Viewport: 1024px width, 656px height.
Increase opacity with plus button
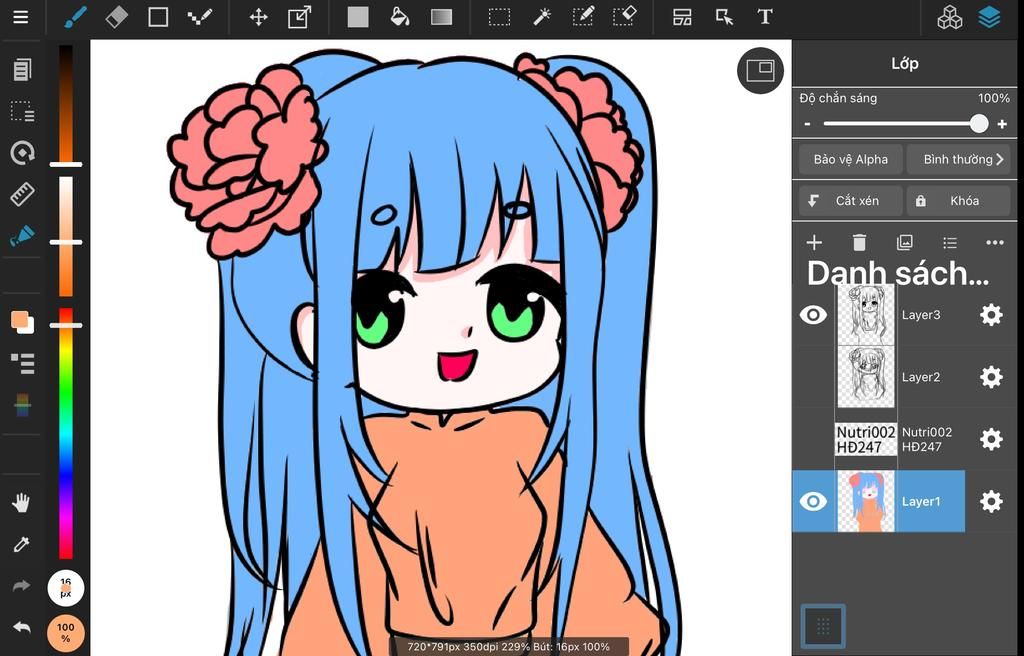pos(1002,123)
